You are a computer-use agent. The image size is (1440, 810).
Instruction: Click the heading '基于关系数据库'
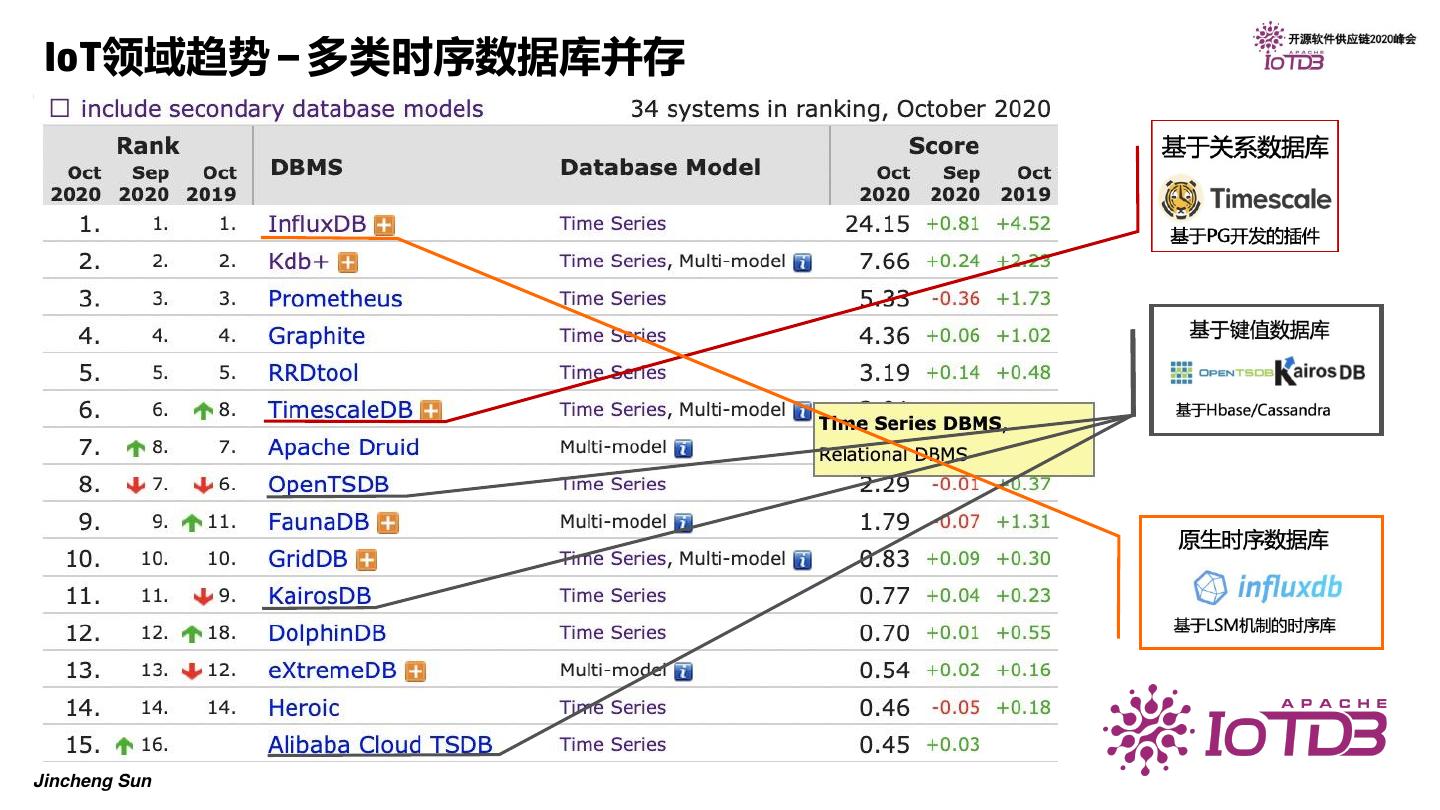1244,148
